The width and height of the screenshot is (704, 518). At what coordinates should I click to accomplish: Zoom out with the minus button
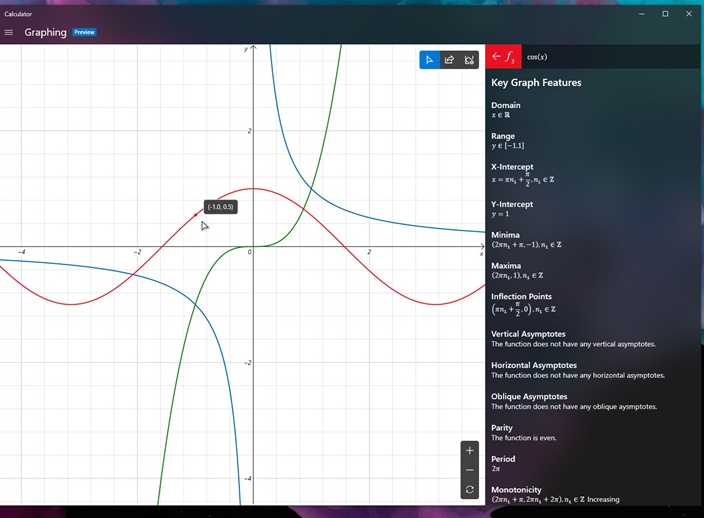click(470, 470)
